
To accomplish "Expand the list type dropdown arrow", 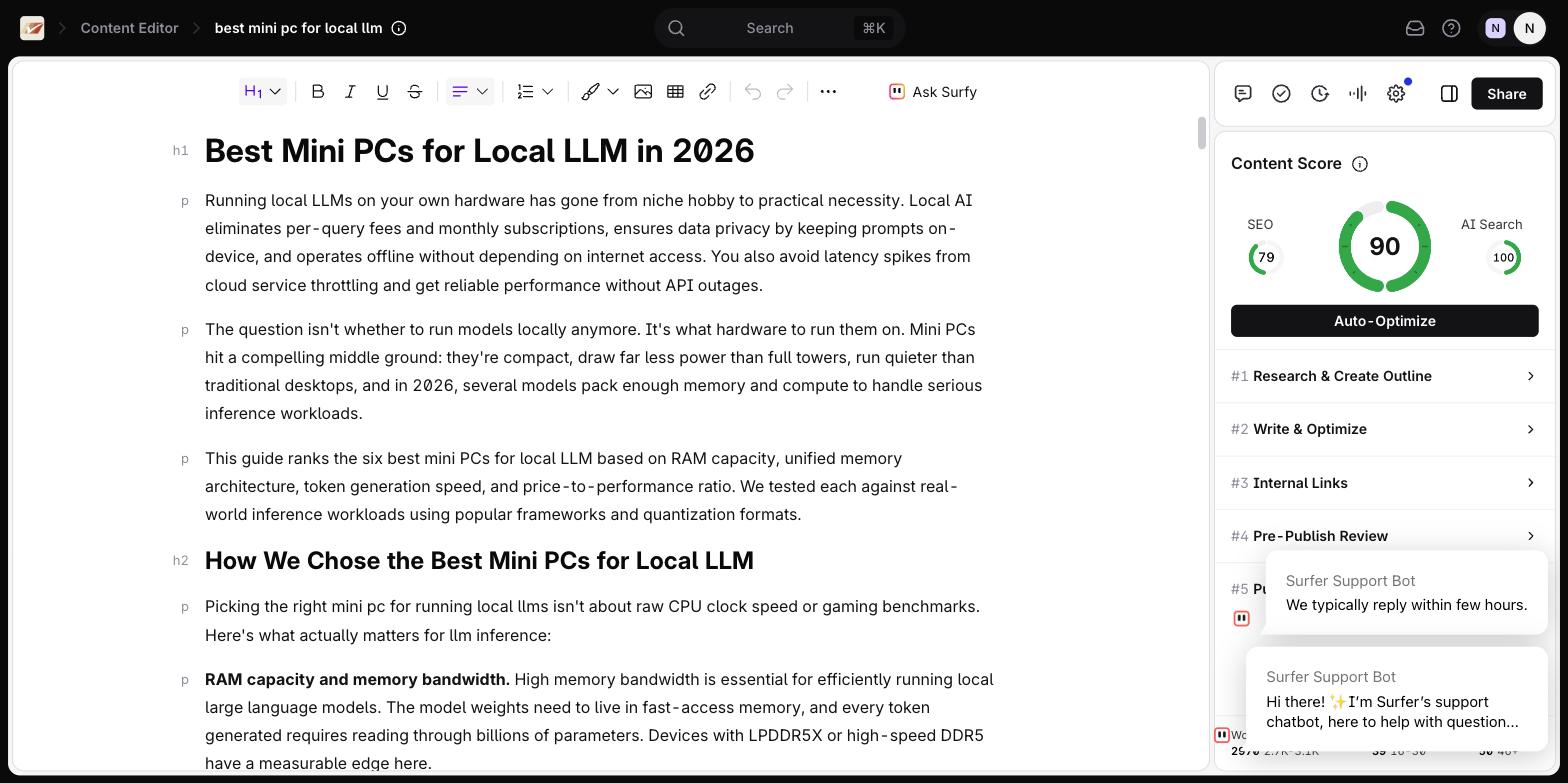I will tap(548, 91).
